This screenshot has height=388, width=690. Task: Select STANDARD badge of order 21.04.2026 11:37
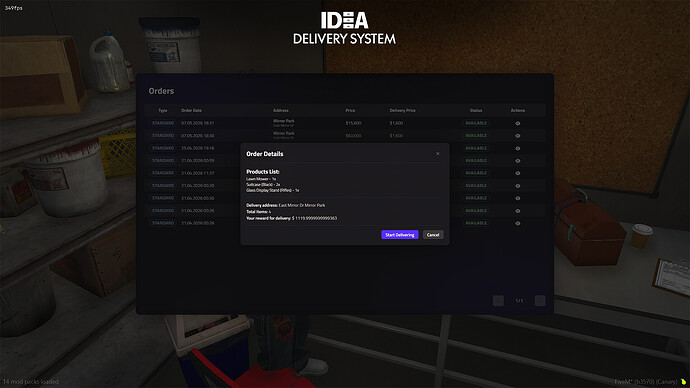click(x=163, y=173)
